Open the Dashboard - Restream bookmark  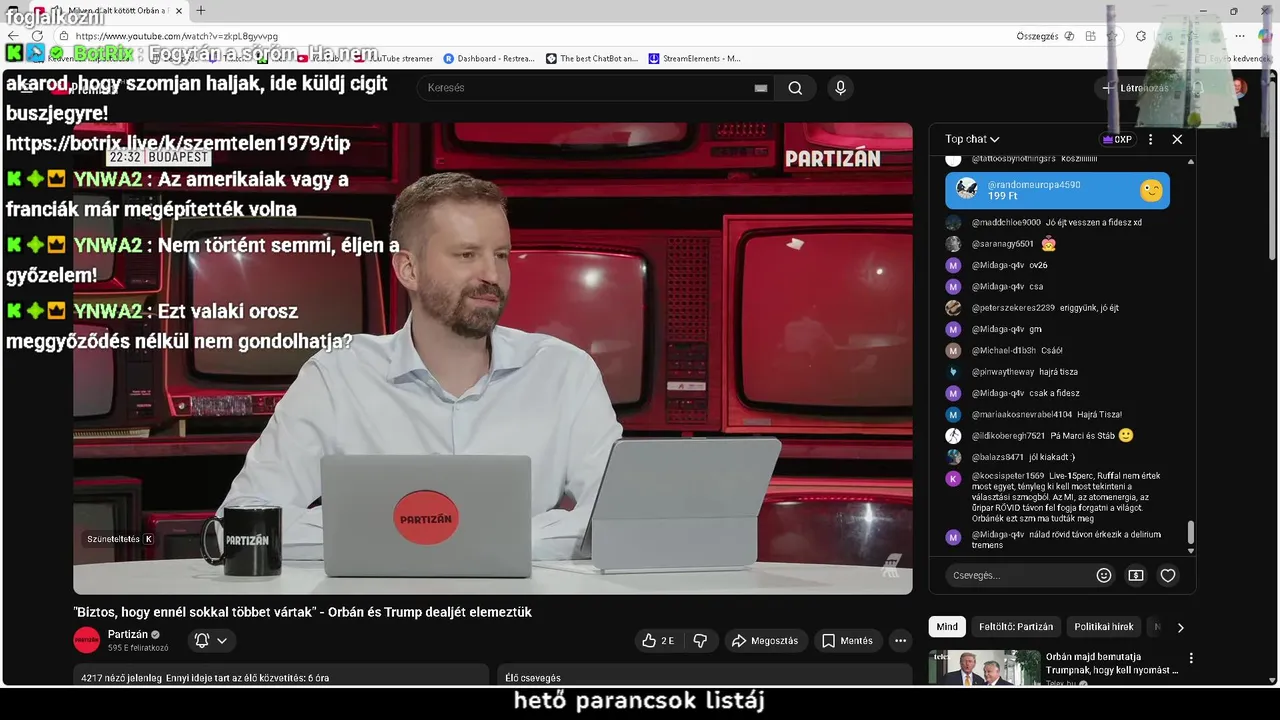tap(489, 58)
